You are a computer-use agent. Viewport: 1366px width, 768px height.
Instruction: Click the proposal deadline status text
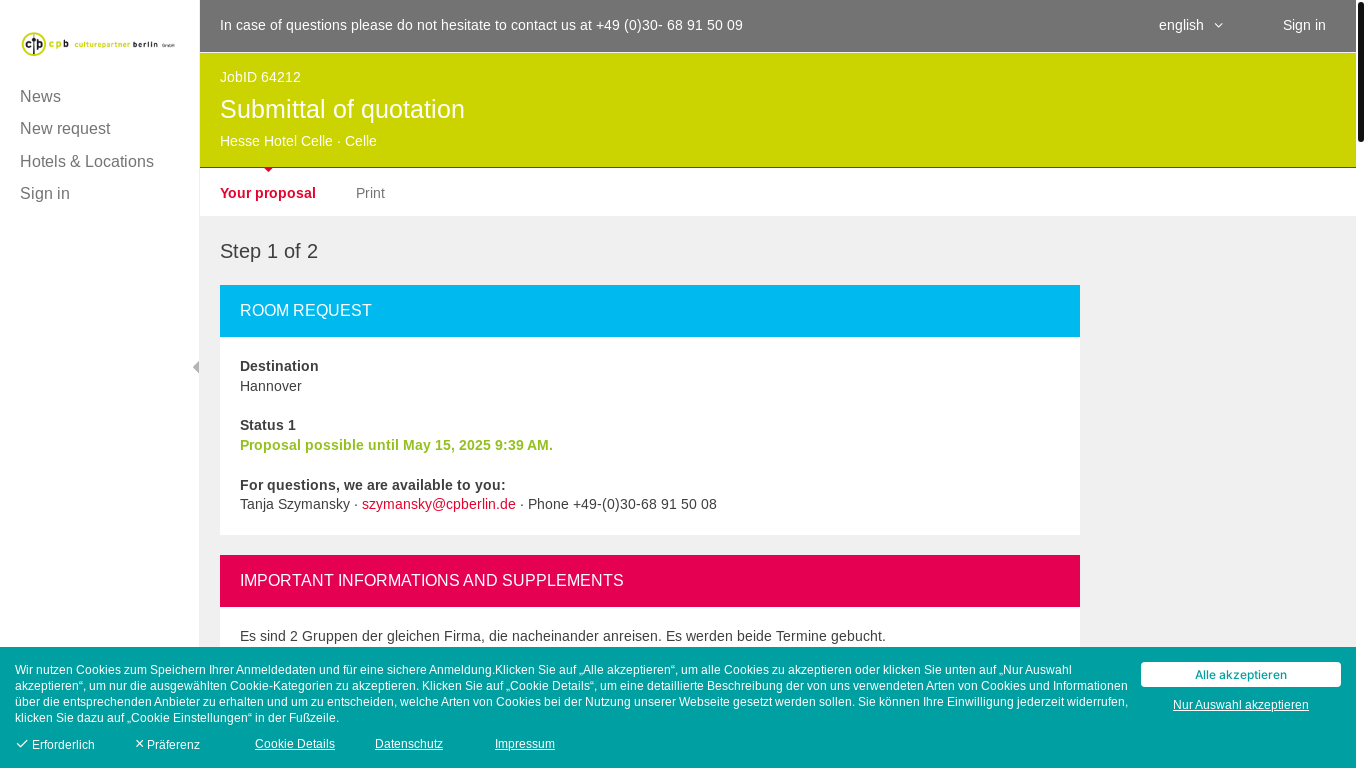[x=396, y=445]
